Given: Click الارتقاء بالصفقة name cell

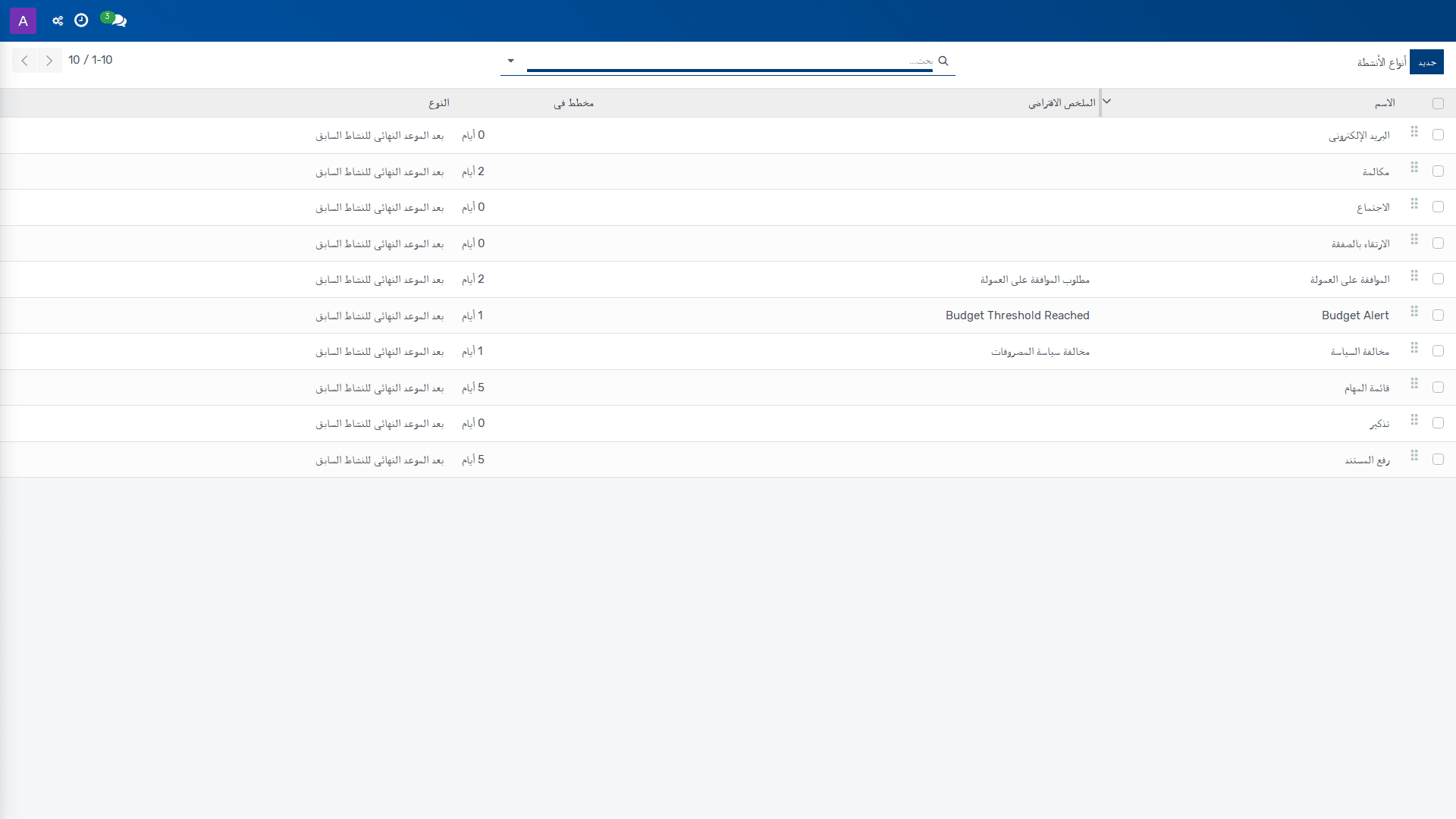Looking at the screenshot, I should point(1360,244).
